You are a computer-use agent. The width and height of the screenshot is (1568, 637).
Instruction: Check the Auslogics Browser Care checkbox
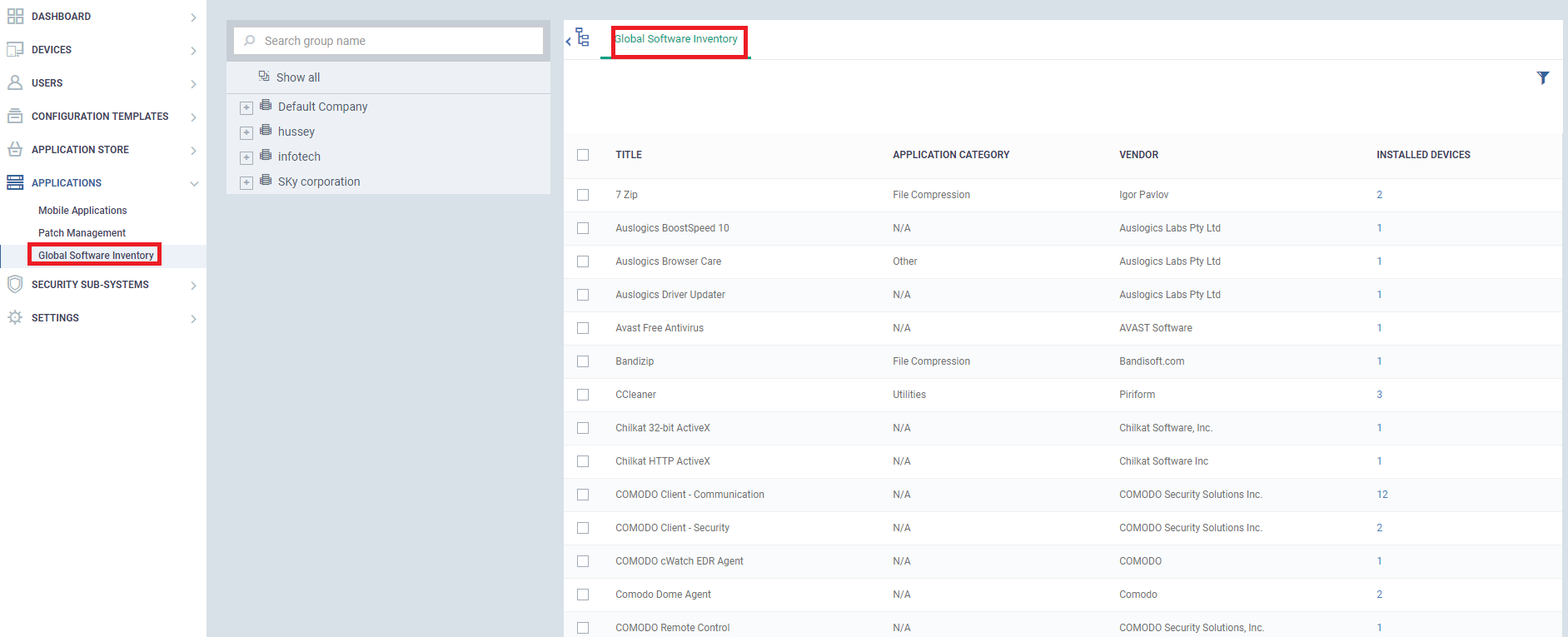[583, 261]
